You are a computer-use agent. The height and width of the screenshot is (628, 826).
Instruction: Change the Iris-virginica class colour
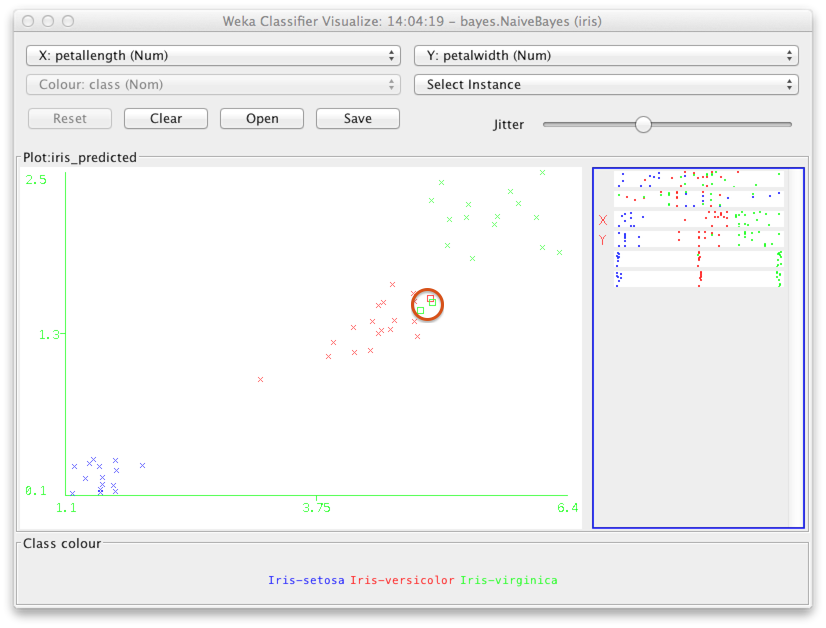point(508,580)
